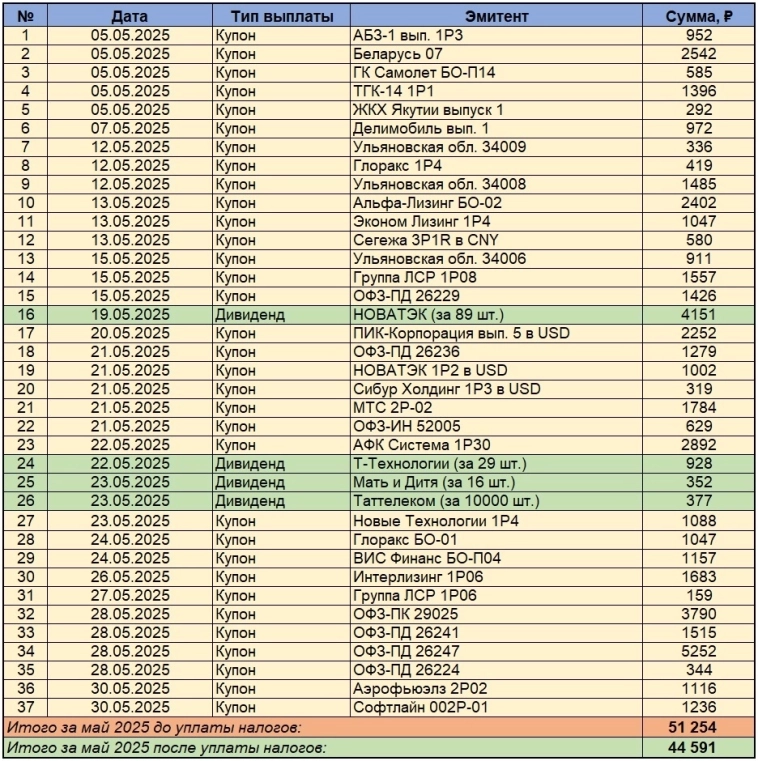The height and width of the screenshot is (761, 758).
Task: Select the amount 5252 cell
Action: [699, 650]
